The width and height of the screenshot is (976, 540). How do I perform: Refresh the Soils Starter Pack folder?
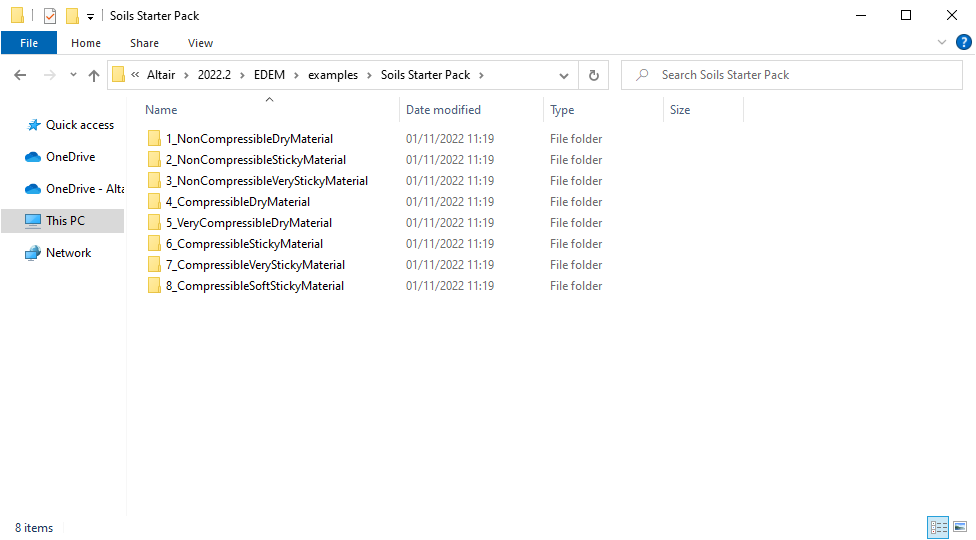(x=594, y=75)
